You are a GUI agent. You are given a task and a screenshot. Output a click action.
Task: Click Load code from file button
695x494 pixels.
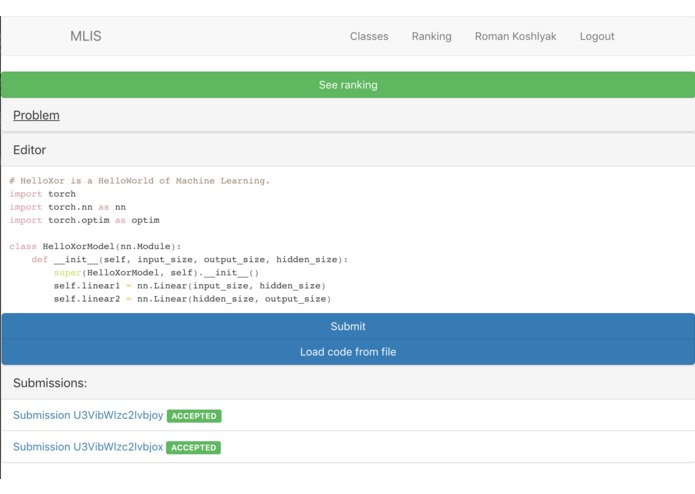tap(348, 352)
